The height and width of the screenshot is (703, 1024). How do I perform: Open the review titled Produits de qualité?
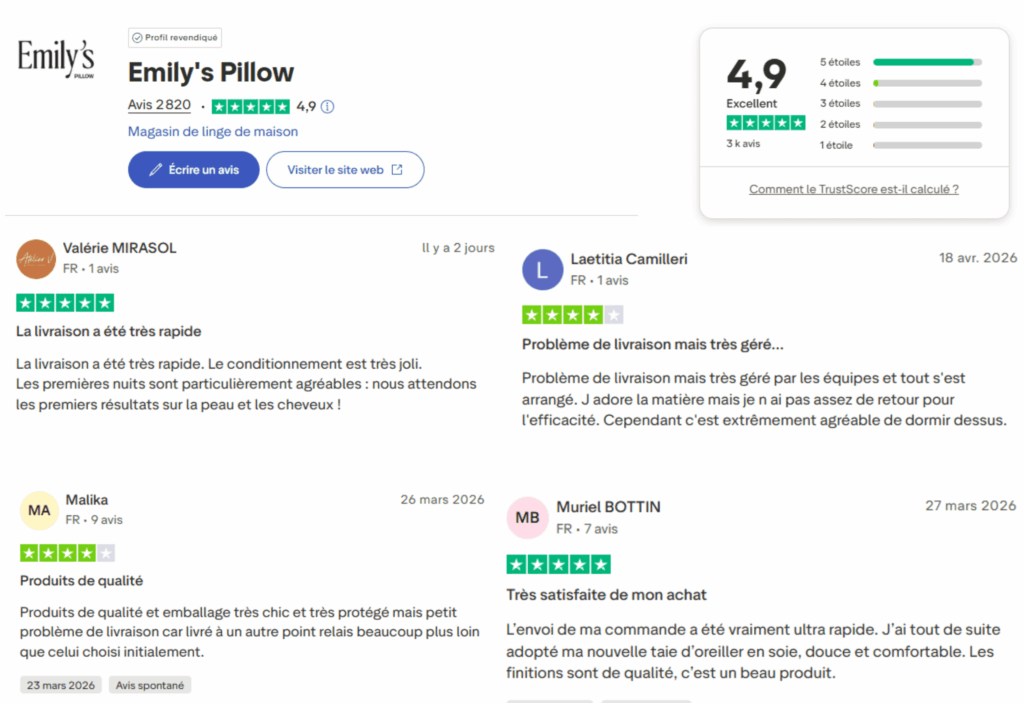[81, 580]
